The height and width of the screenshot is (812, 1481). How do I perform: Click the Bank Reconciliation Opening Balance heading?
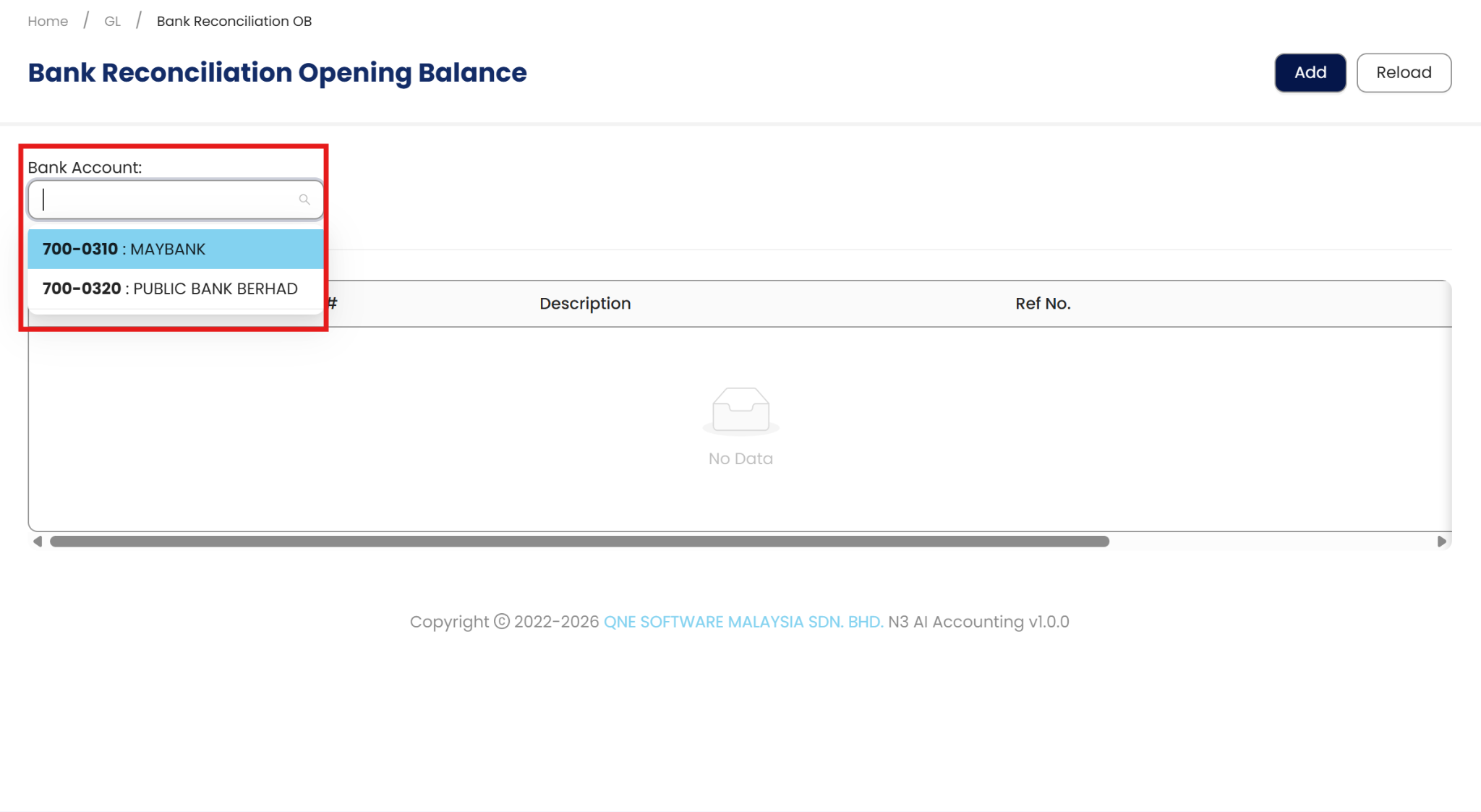coord(277,73)
